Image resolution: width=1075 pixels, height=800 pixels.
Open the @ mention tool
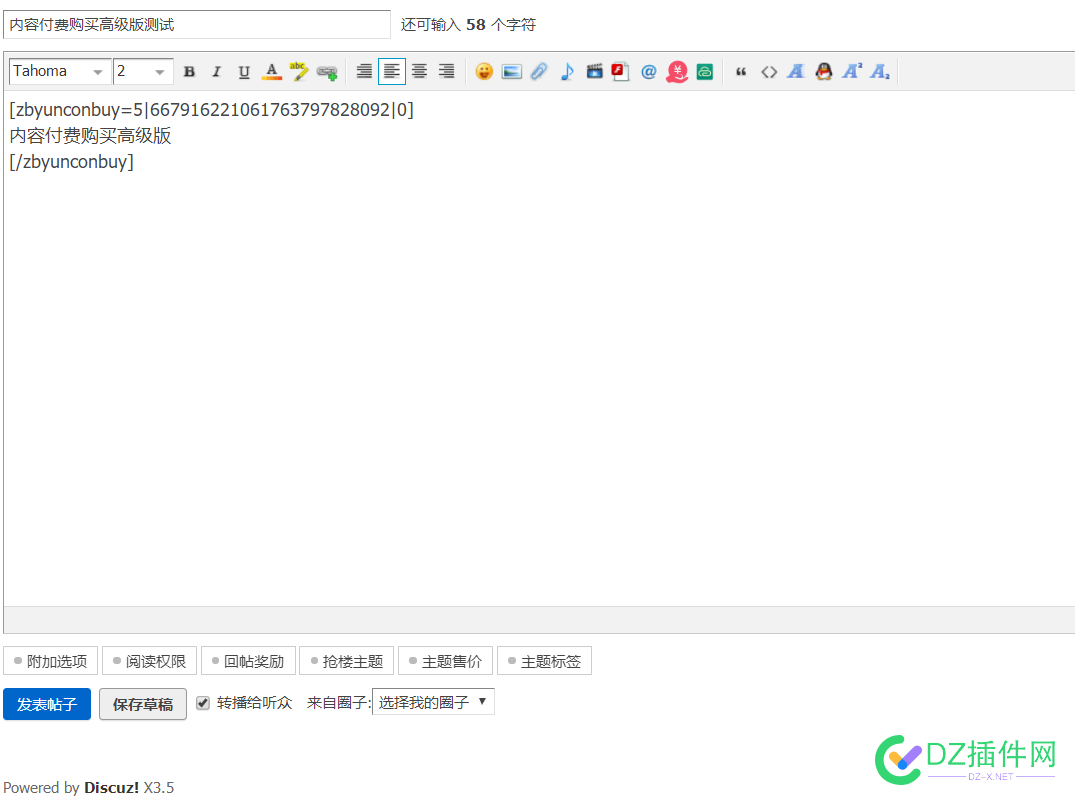pyautogui.click(x=648, y=71)
